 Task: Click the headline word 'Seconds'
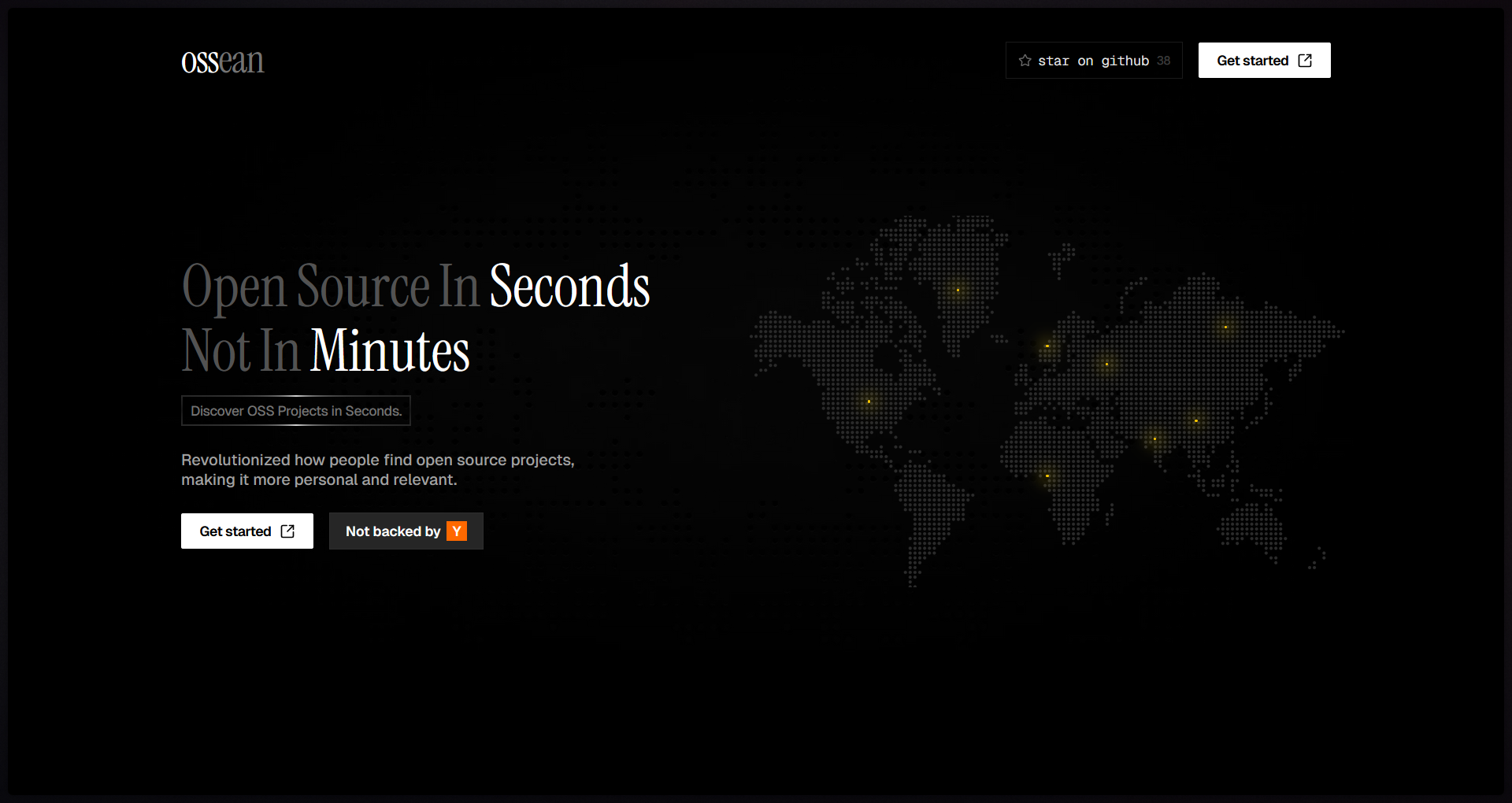point(569,286)
